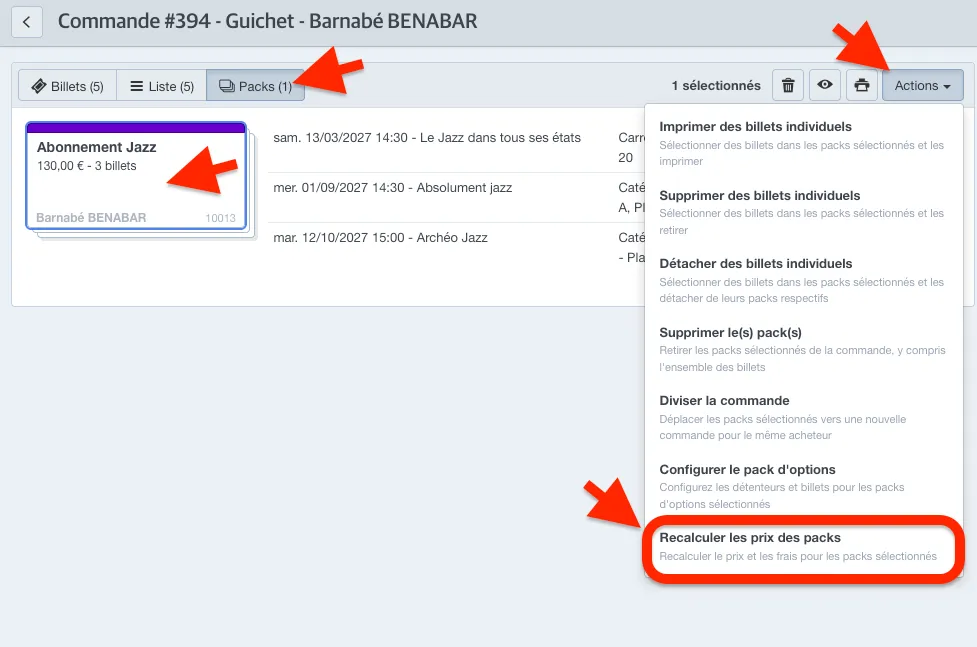Click the 1 sélectionnés label
This screenshot has width=977, height=647.
point(716,85)
